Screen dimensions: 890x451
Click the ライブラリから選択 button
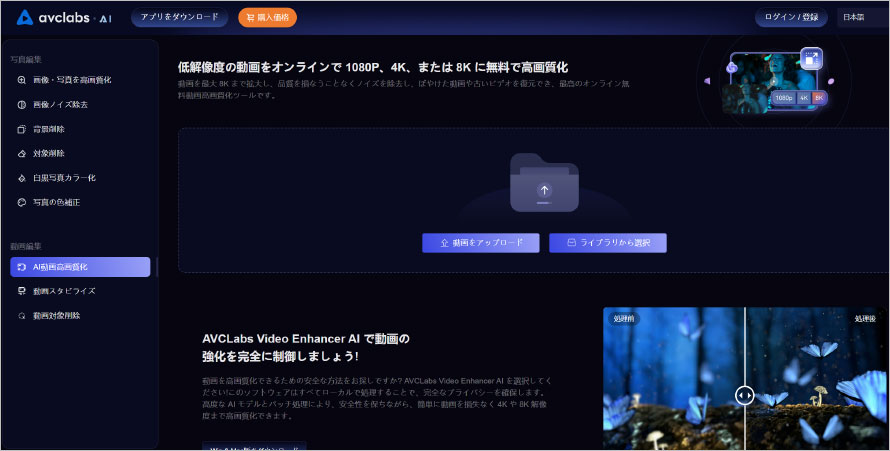tap(608, 243)
